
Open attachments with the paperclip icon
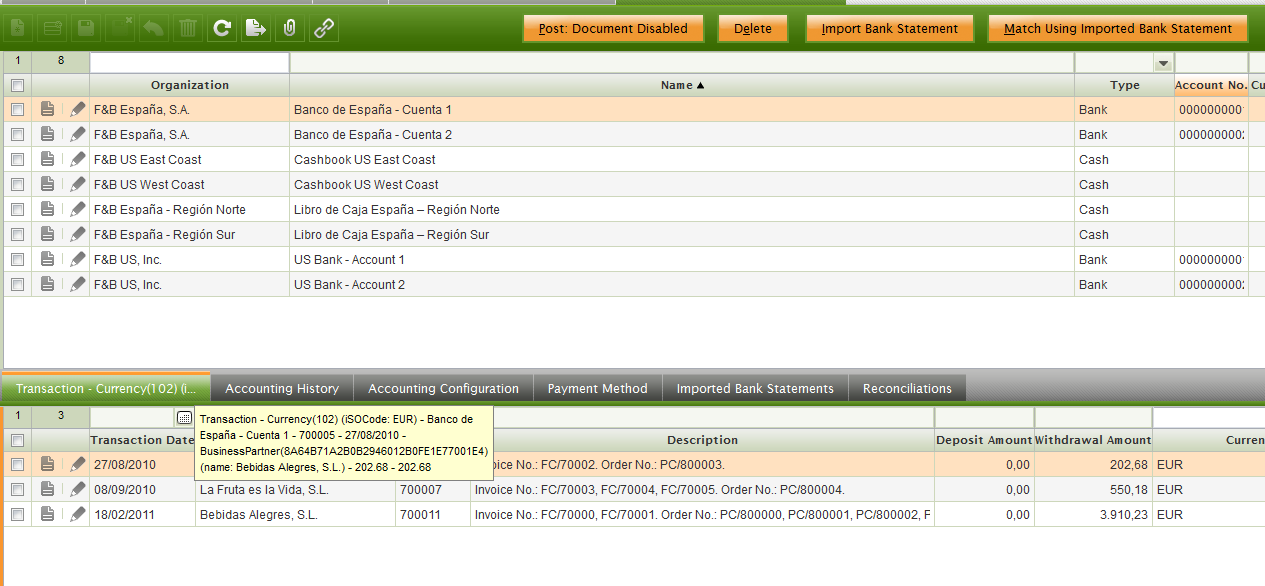pyautogui.click(x=289, y=28)
